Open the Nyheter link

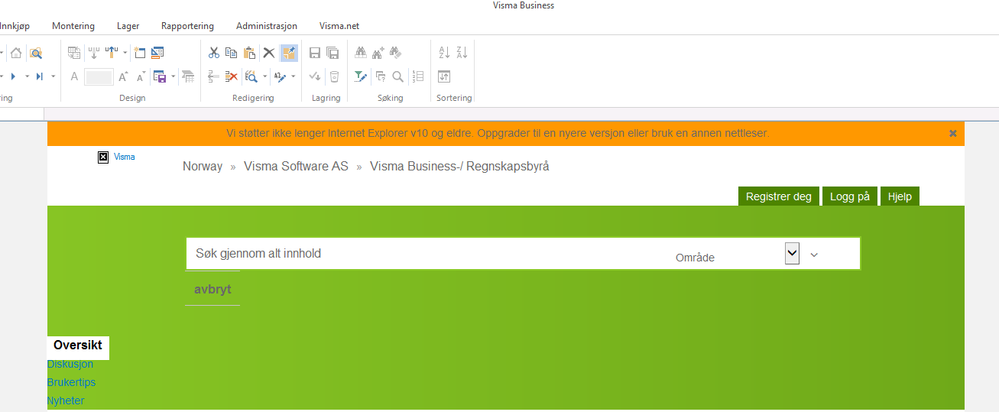coord(66,401)
